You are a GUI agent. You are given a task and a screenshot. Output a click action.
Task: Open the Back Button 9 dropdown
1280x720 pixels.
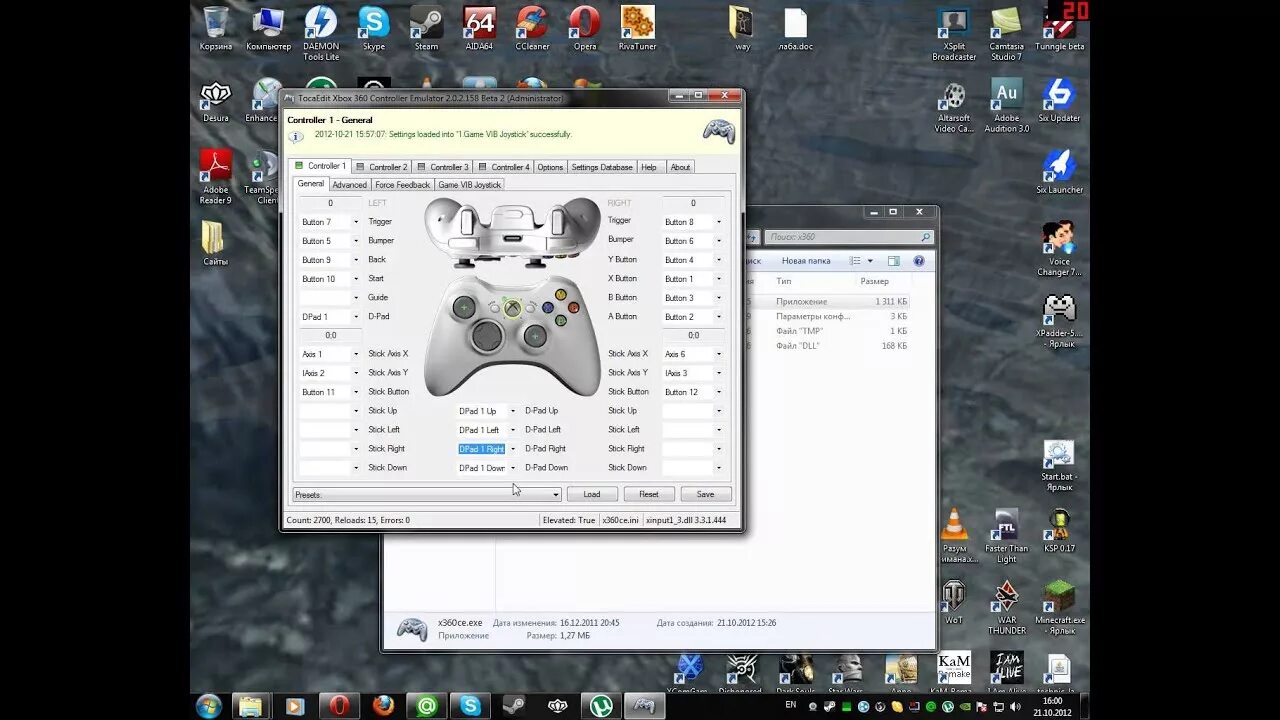pos(354,260)
